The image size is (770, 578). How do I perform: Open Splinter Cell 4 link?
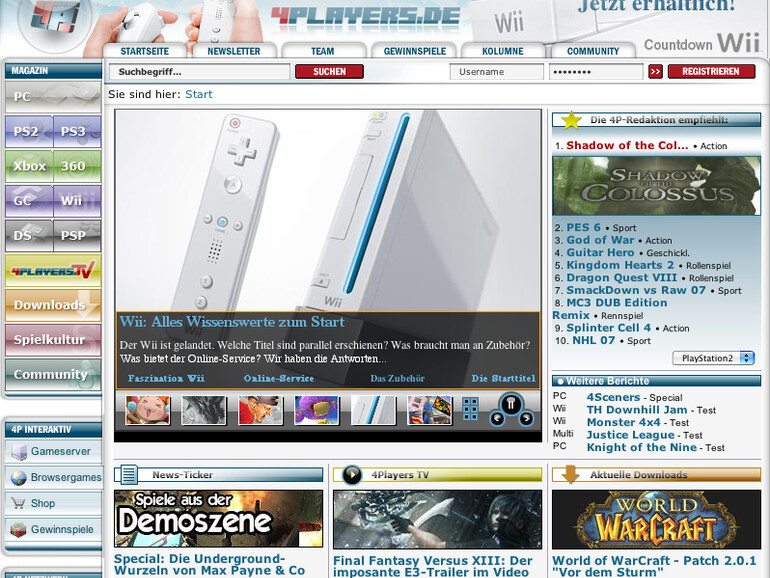(x=608, y=328)
